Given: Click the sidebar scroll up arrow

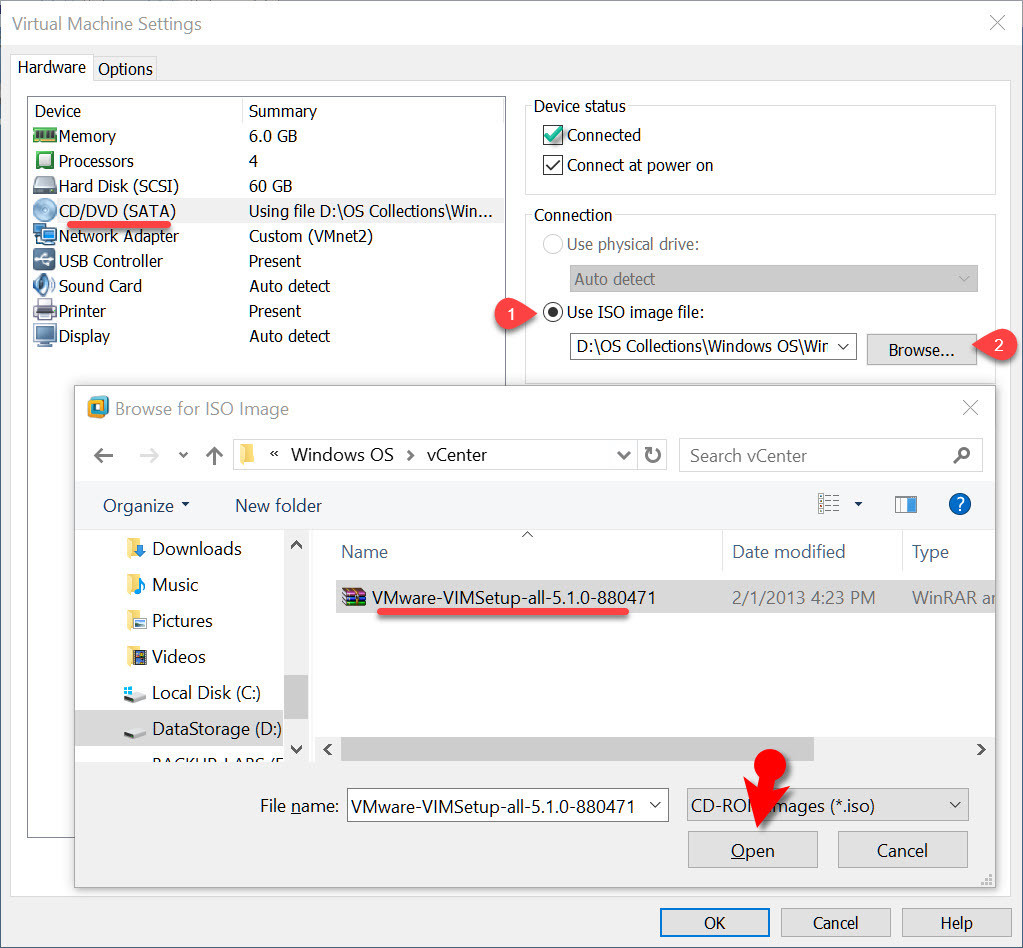Looking at the screenshot, I should pos(296,545).
